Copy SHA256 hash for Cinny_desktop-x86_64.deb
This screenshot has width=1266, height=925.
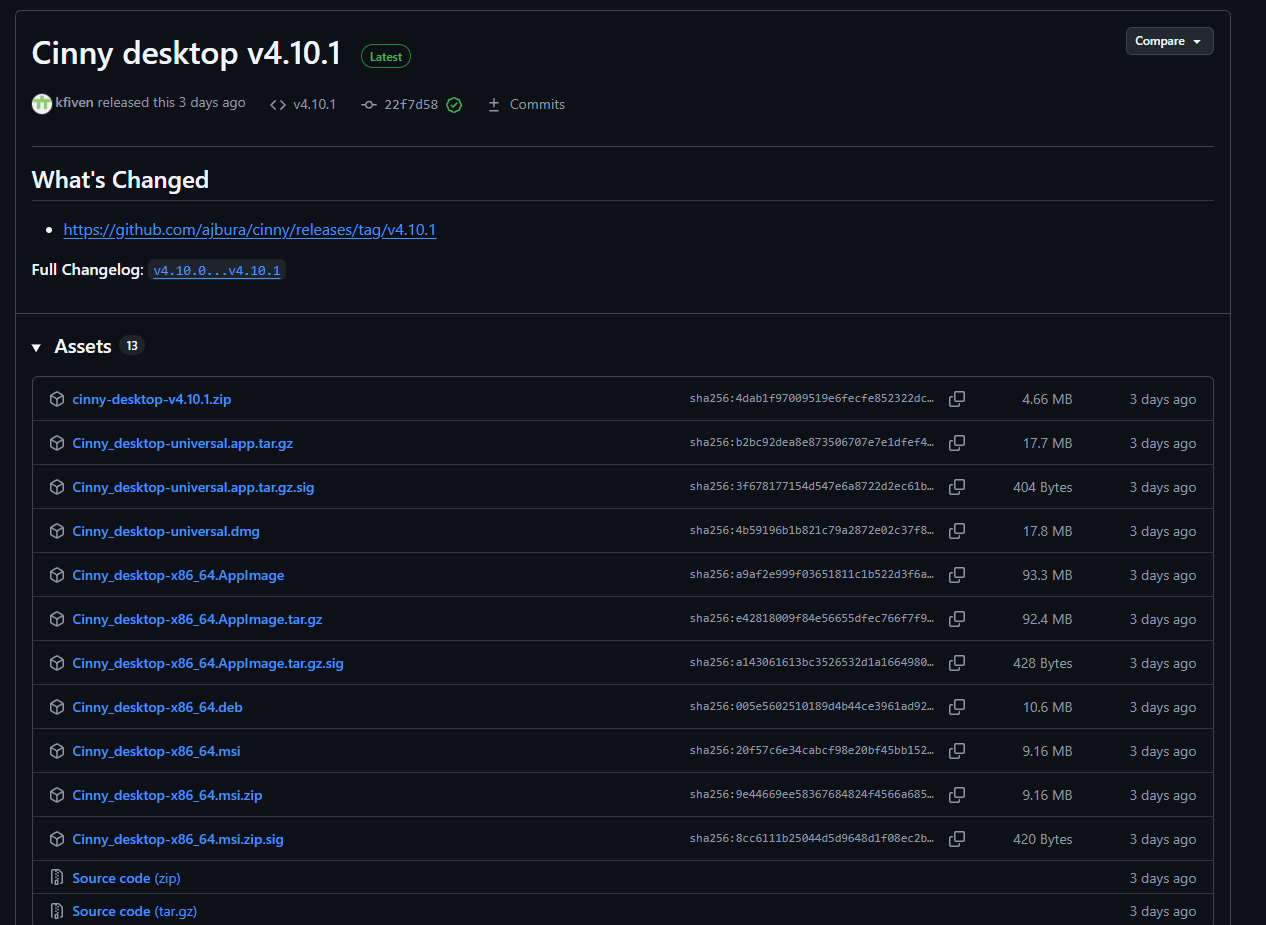(x=957, y=707)
